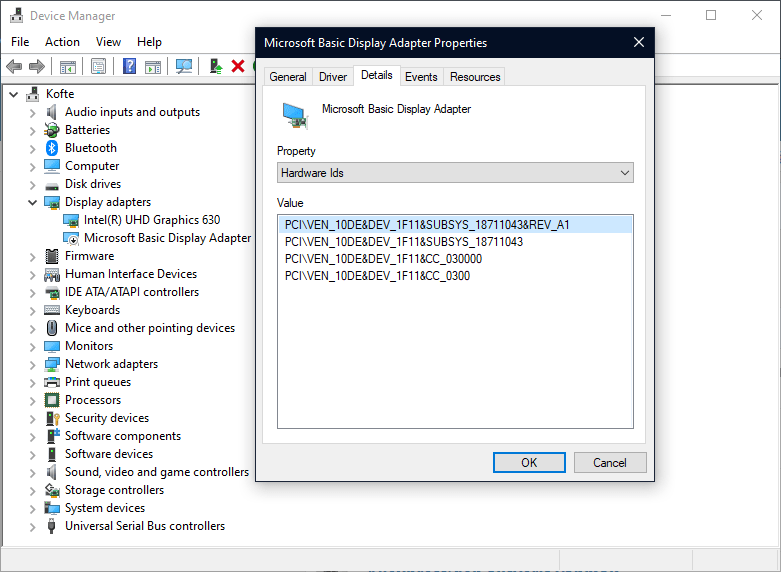Screen dimensions: 781x572
Task: Expand the Monitors category
Action: [x=32, y=347]
